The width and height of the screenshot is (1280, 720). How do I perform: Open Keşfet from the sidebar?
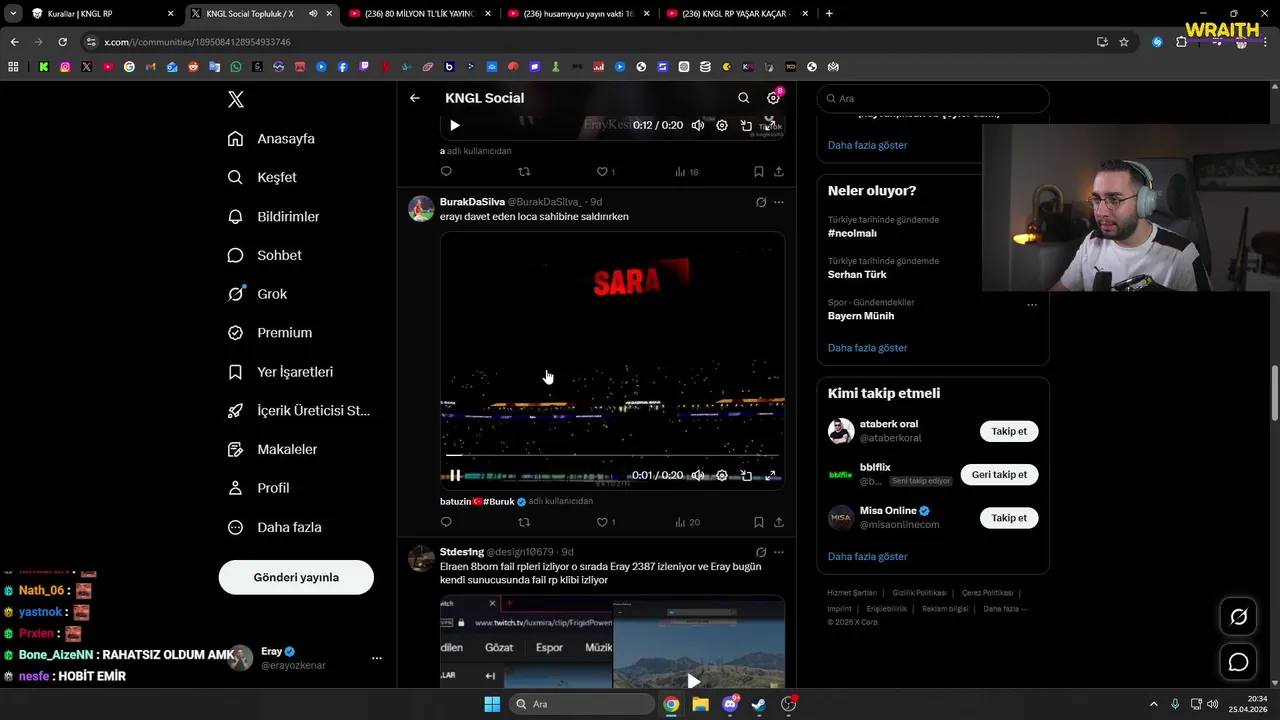(262, 177)
